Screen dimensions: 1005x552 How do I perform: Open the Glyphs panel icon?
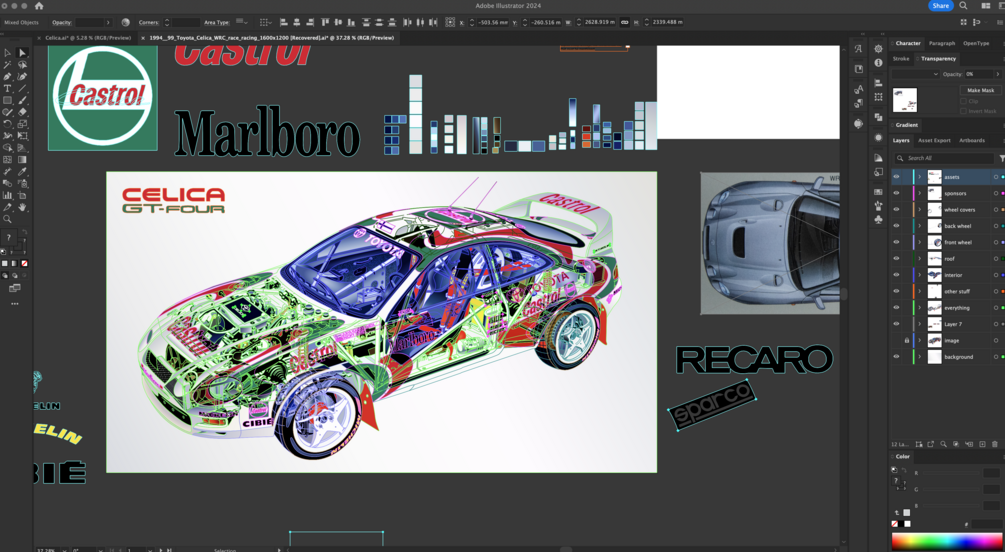(x=858, y=49)
